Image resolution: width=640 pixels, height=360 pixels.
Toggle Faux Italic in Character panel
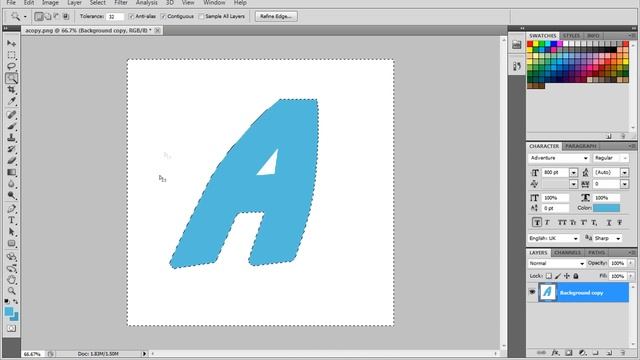(547, 222)
